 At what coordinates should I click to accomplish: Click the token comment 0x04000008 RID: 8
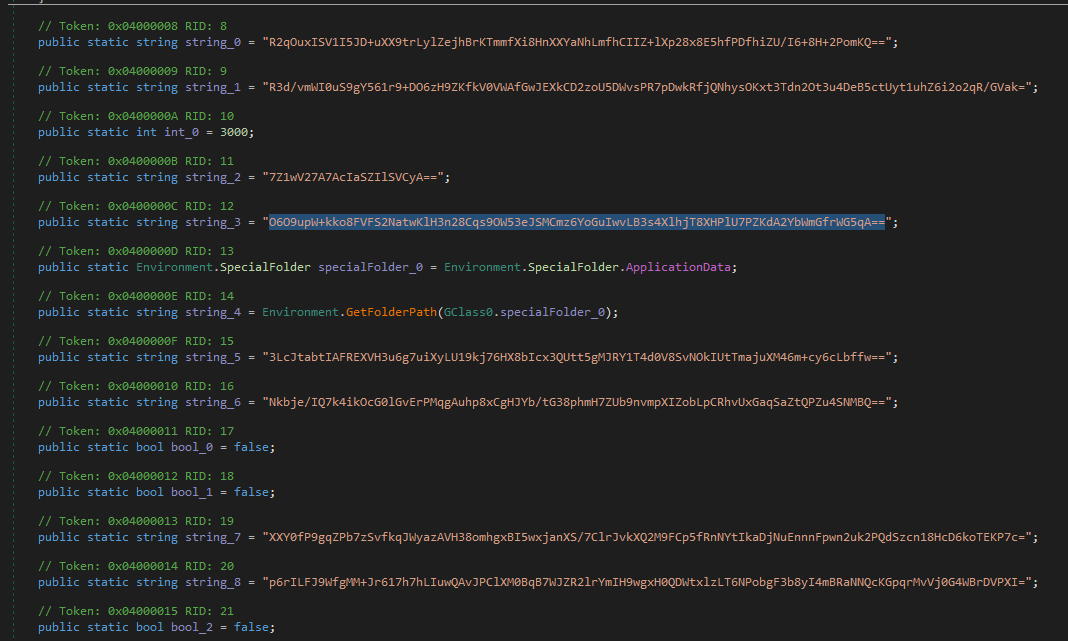click(x=132, y=26)
